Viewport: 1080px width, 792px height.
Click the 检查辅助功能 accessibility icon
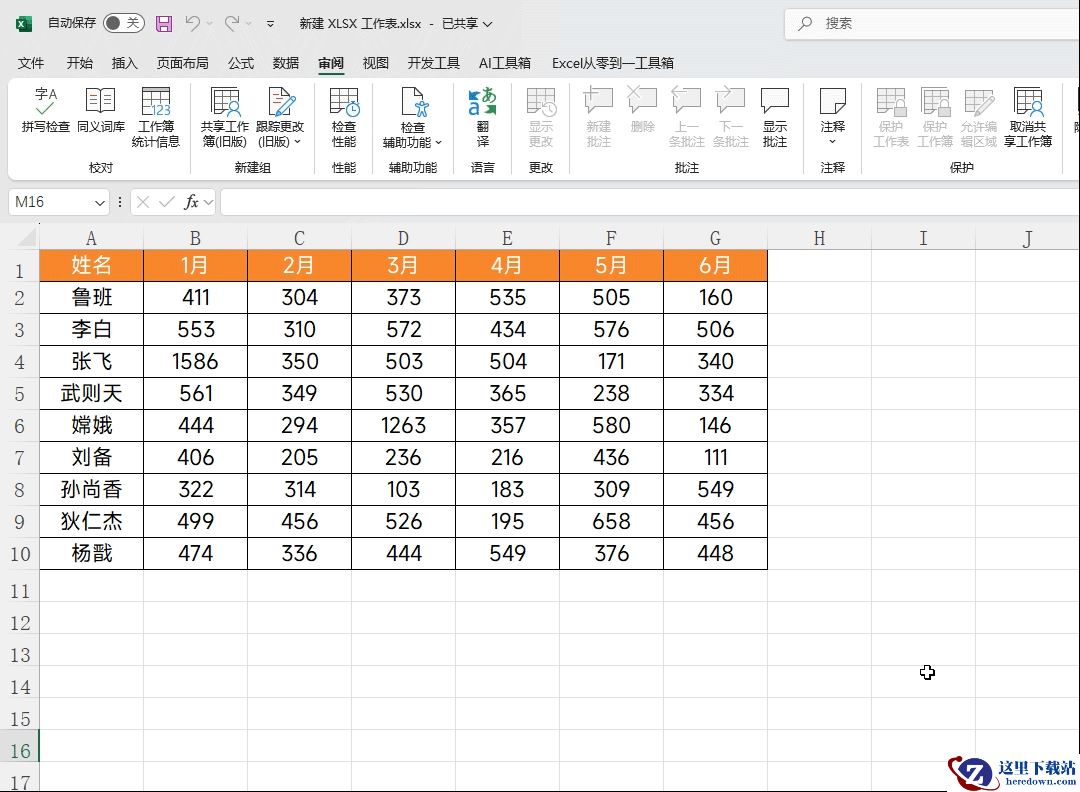tap(413, 103)
